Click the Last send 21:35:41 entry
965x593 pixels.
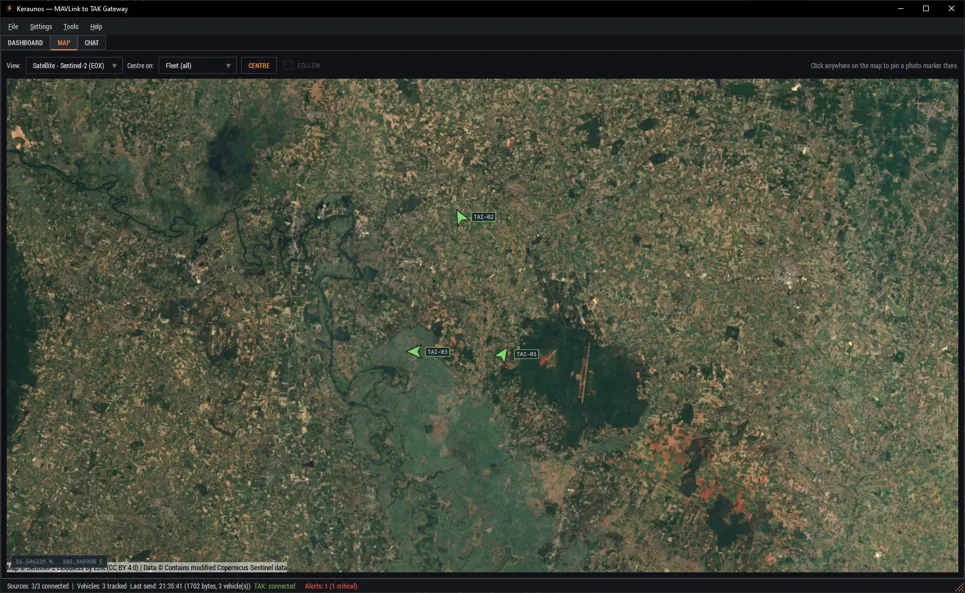pyautogui.click(x=190, y=586)
